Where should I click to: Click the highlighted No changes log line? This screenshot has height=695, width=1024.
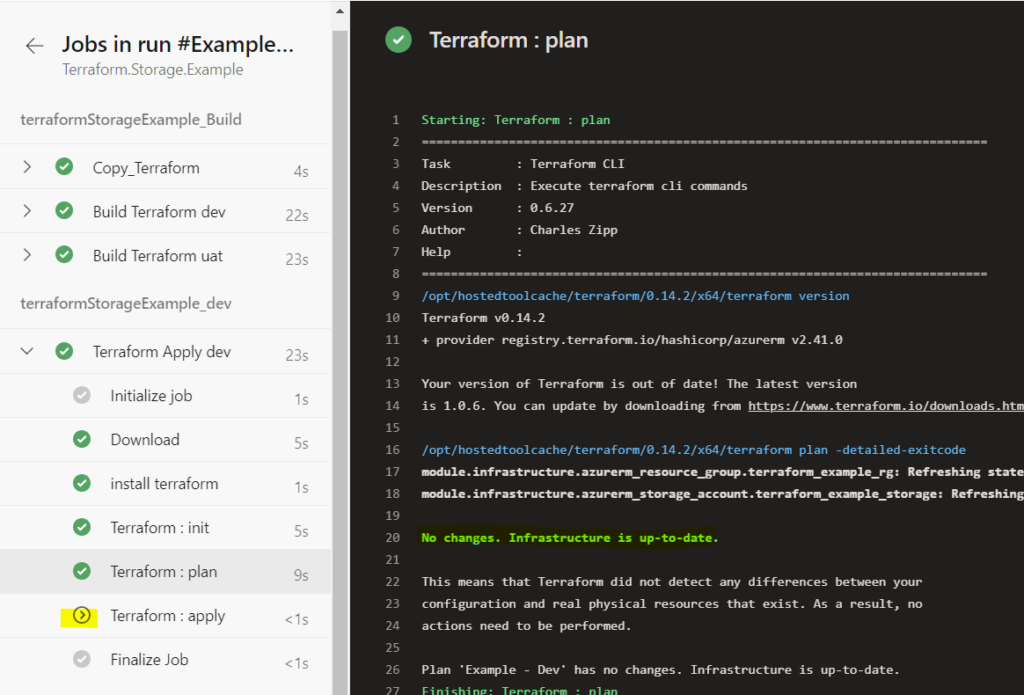click(x=569, y=538)
